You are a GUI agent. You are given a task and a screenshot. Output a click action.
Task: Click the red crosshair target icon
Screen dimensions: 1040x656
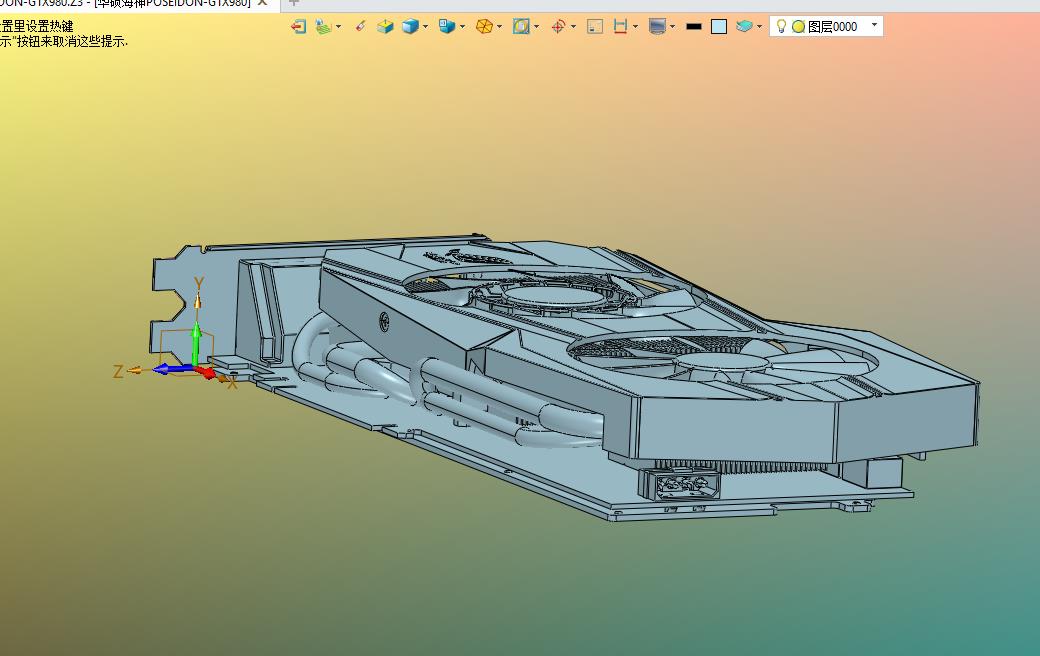558,27
